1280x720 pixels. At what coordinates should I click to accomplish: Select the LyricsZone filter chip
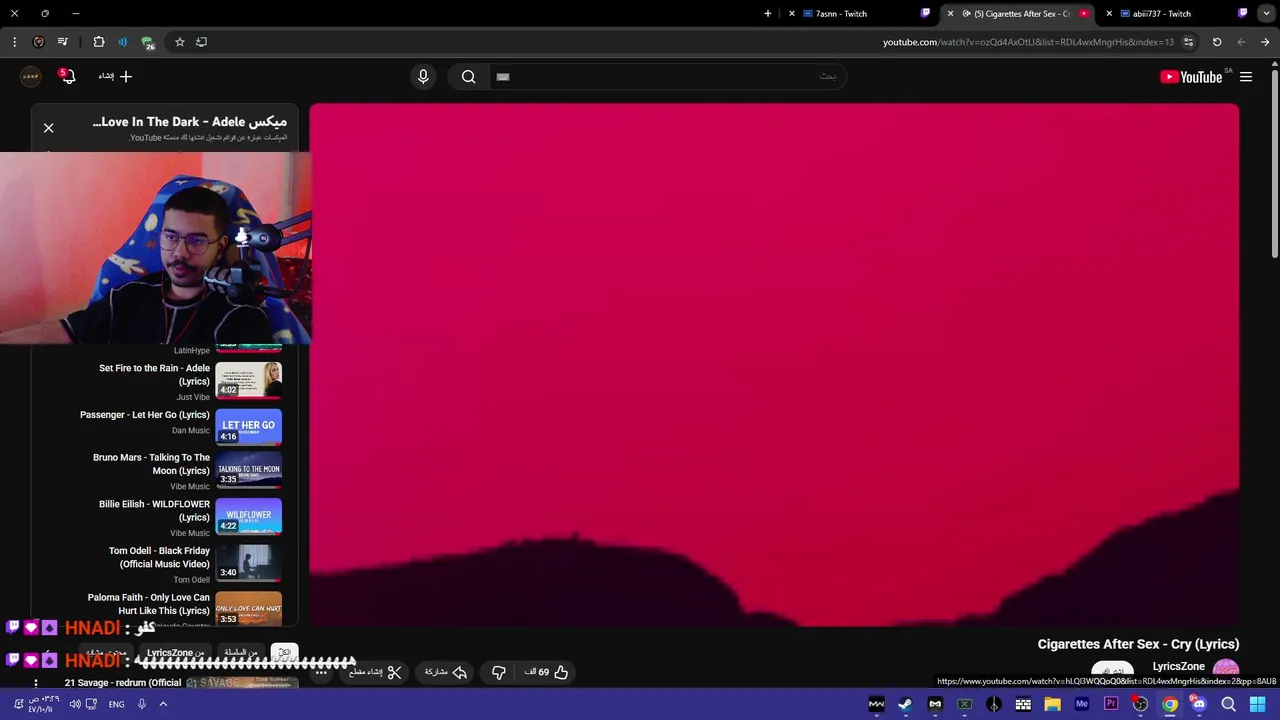[x=175, y=653]
